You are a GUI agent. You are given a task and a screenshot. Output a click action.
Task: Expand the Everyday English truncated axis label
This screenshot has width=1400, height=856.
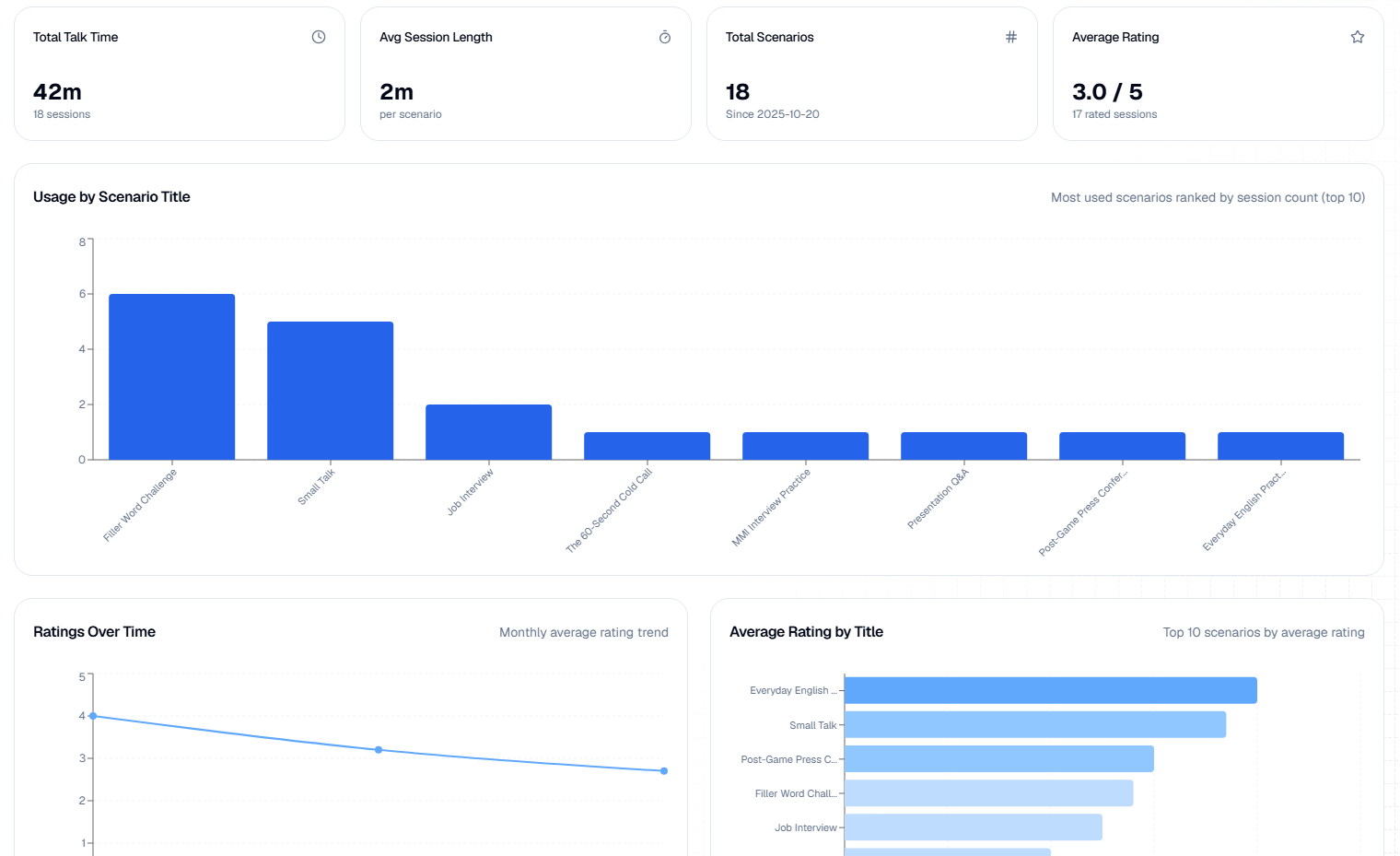click(x=792, y=689)
